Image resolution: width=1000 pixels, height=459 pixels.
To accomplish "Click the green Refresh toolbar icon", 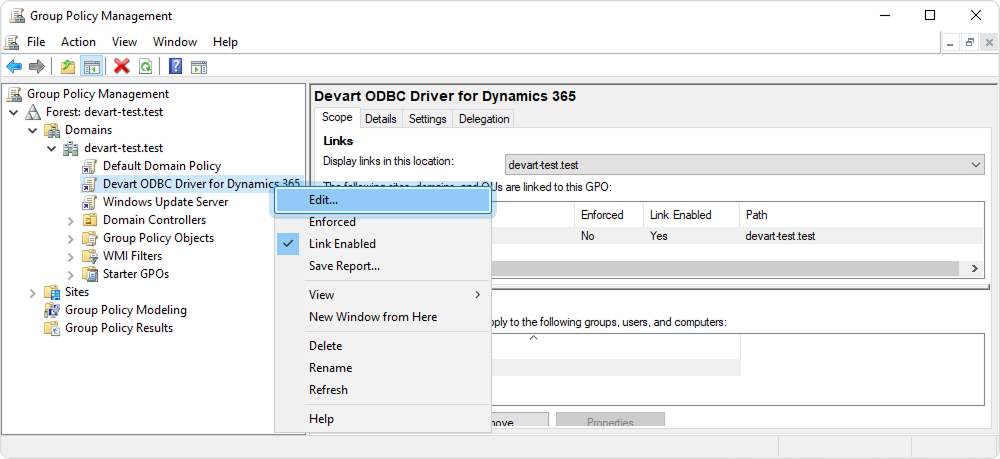I will [x=146, y=66].
